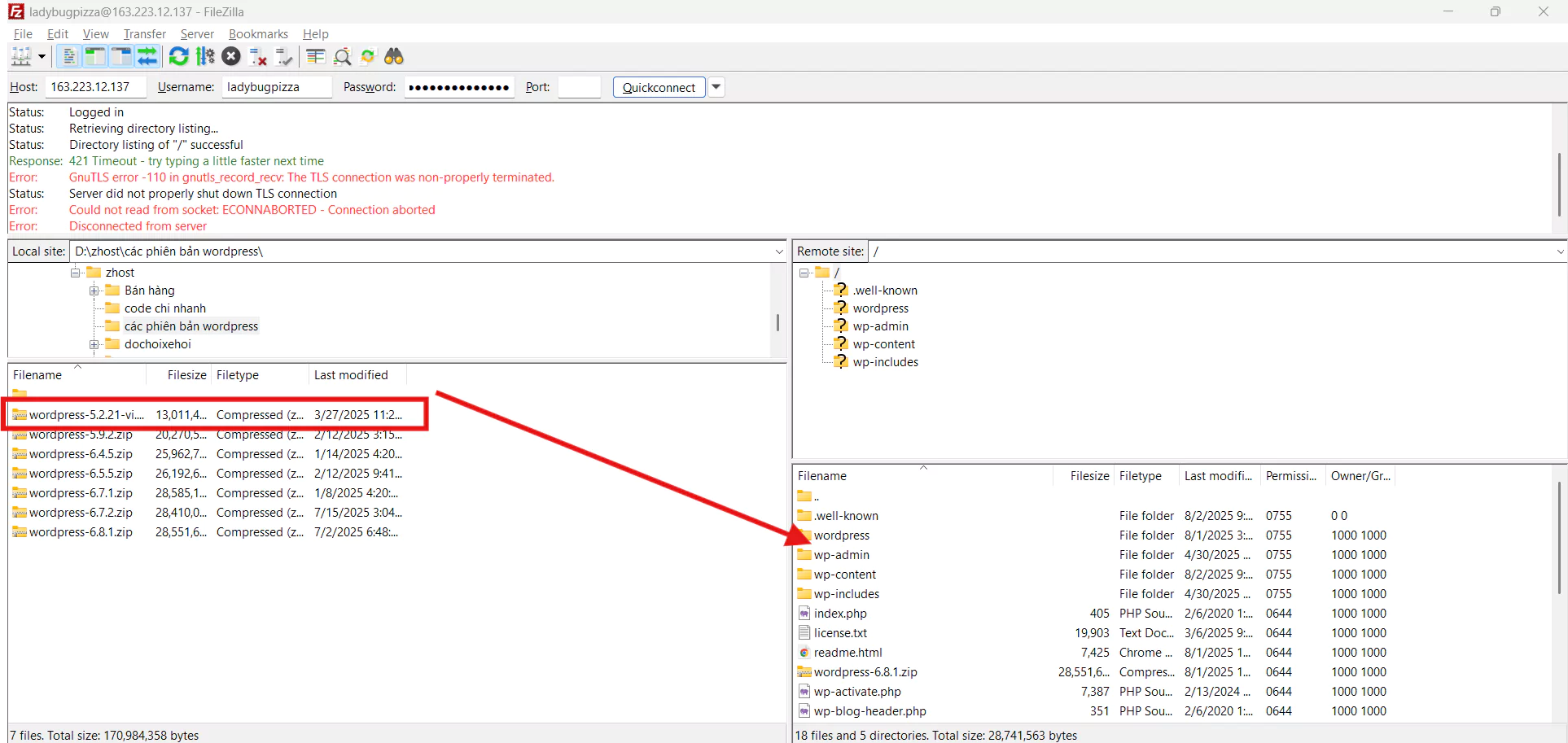Open the Remote site path dropdown

(x=1560, y=251)
